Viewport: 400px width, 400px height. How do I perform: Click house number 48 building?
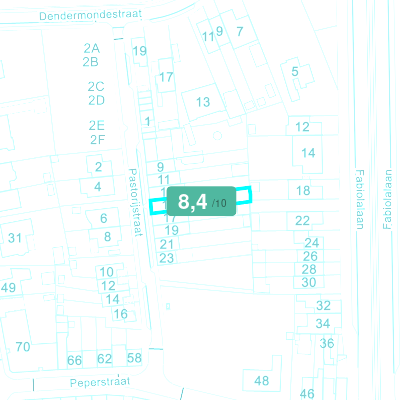[x=261, y=380]
